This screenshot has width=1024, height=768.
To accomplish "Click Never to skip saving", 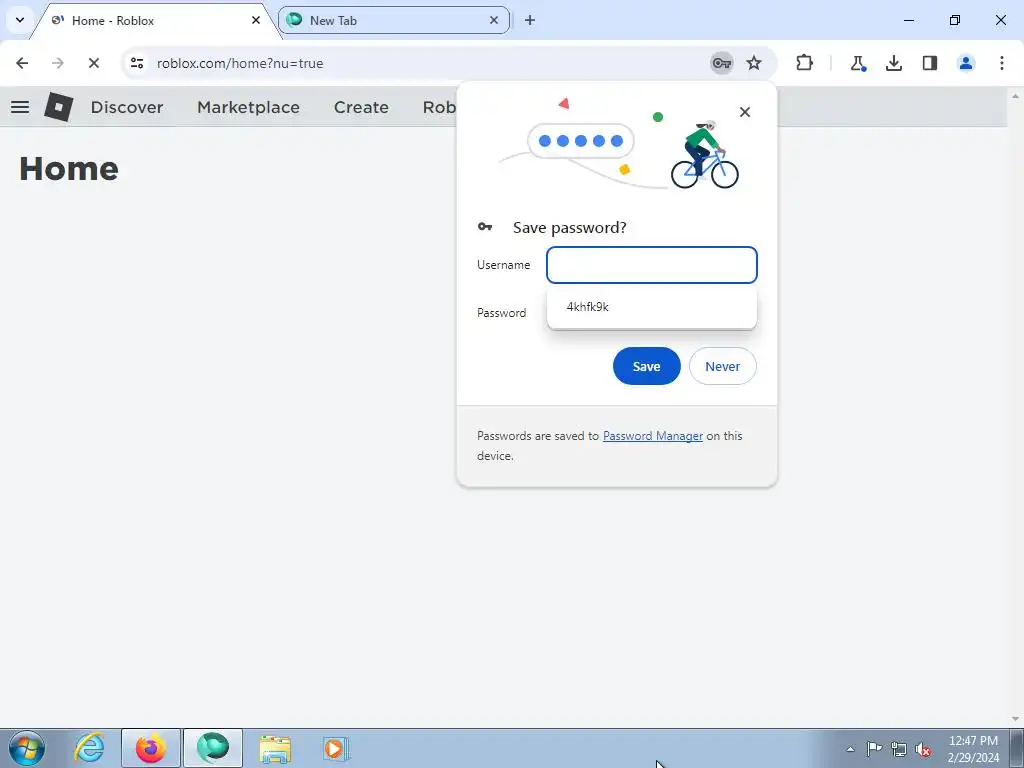I will tap(722, 366).
